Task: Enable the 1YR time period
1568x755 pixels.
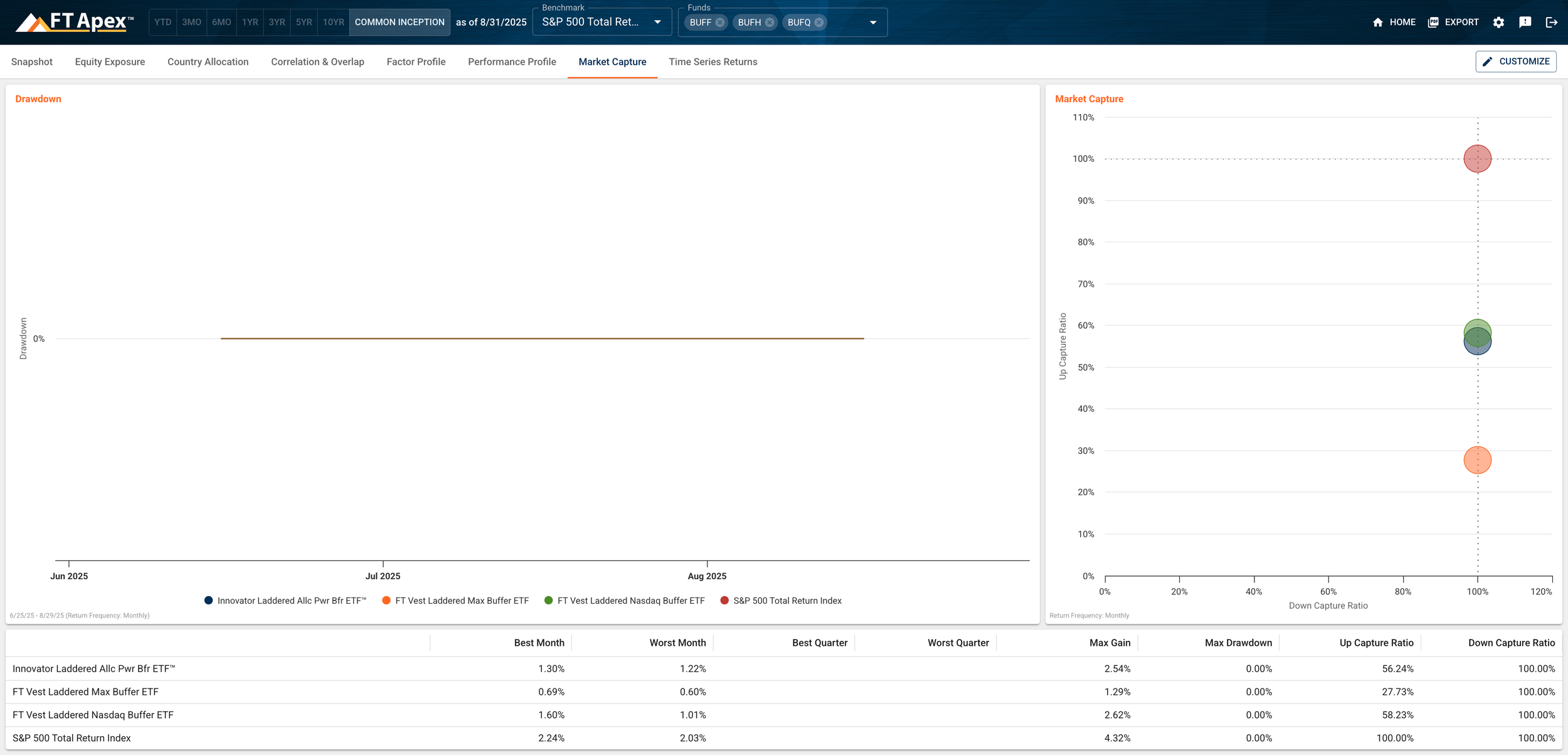Action: 249,21
